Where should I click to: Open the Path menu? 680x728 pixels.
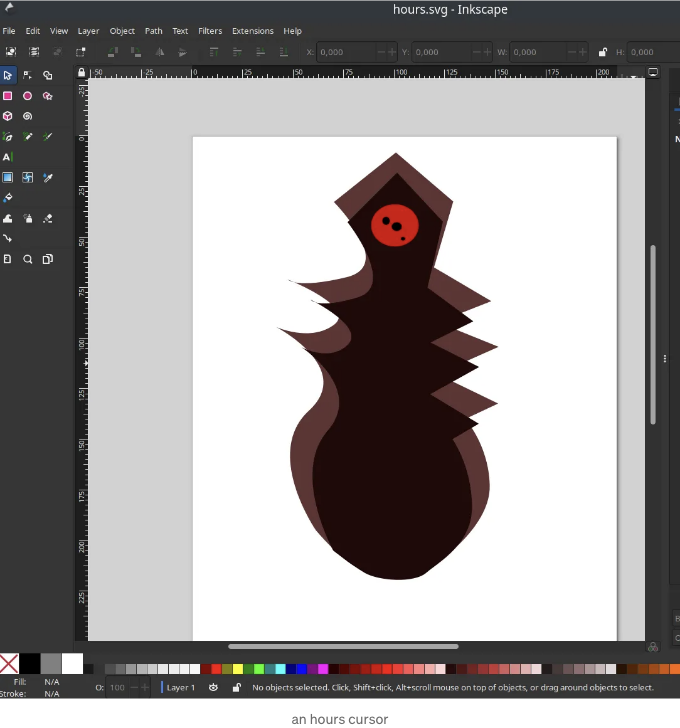[x=154, y=31]
